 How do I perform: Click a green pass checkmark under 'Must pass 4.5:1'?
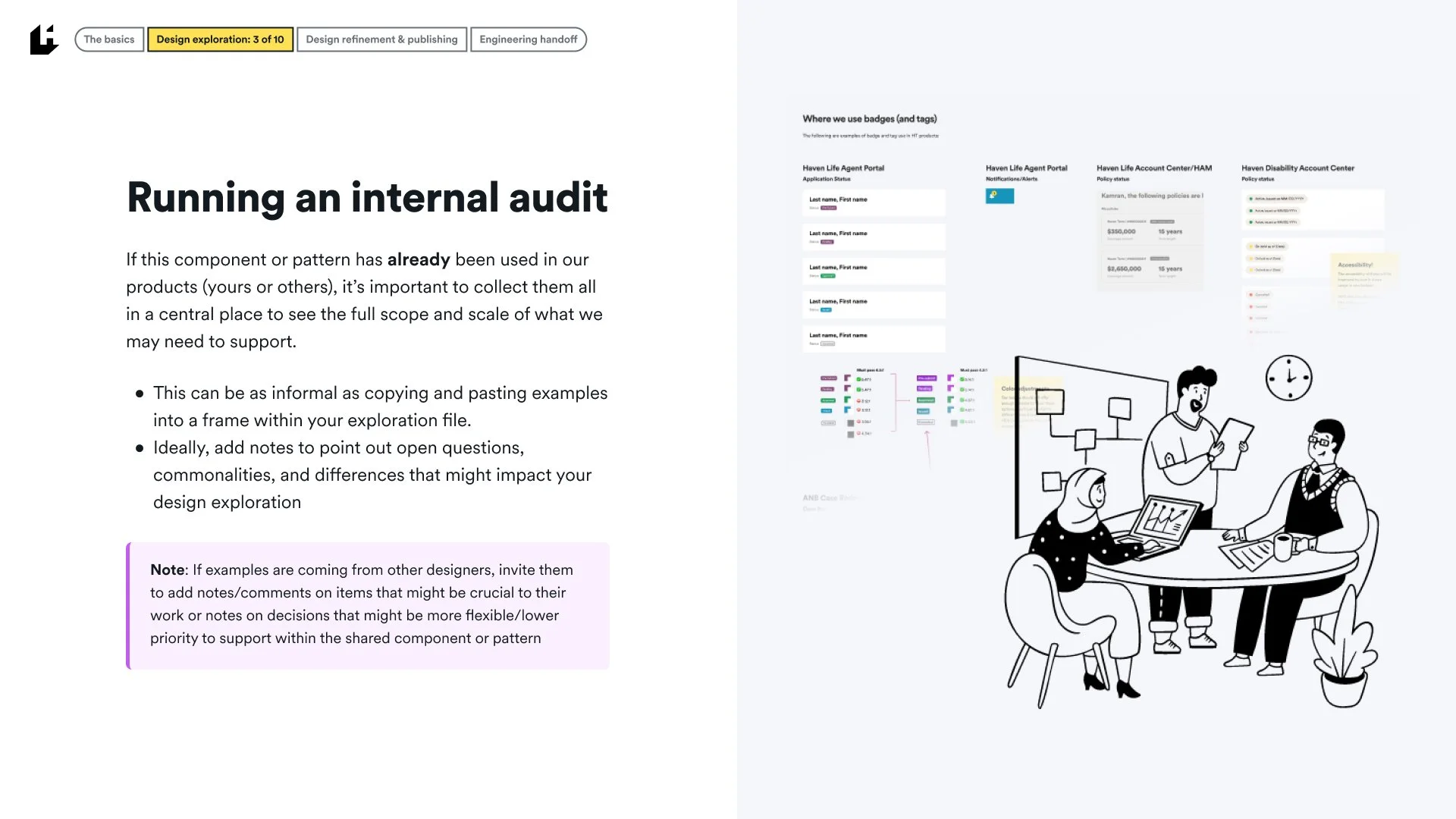[859, 379]
